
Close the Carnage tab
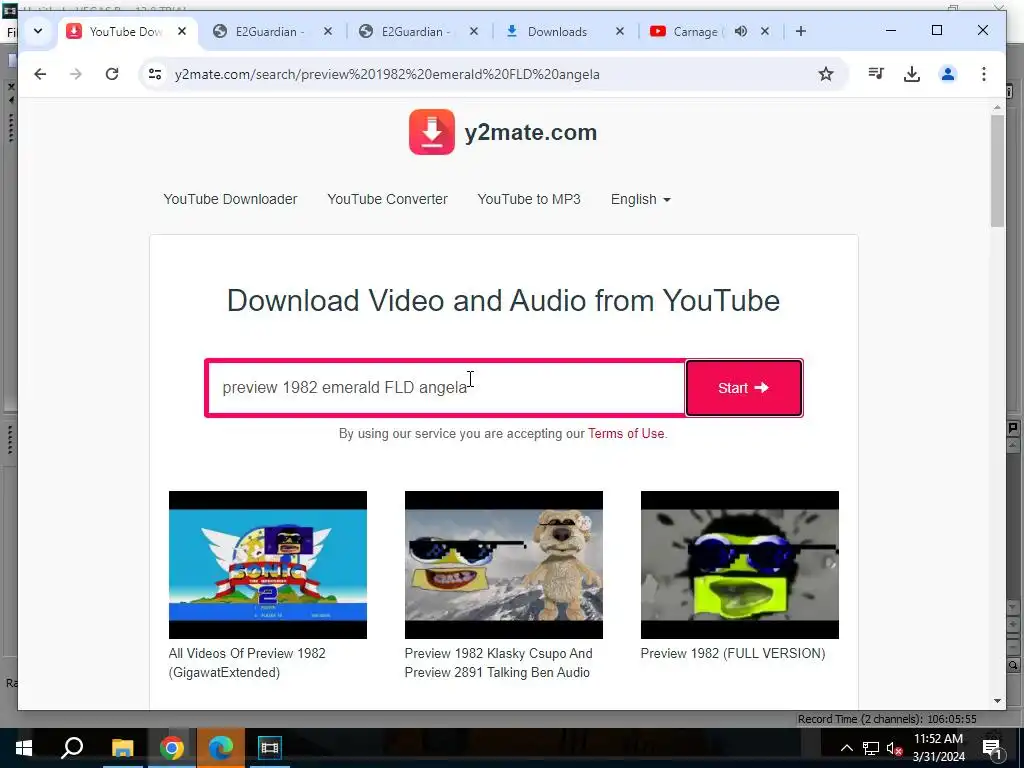pyautogui.click(x=765, y=31)
